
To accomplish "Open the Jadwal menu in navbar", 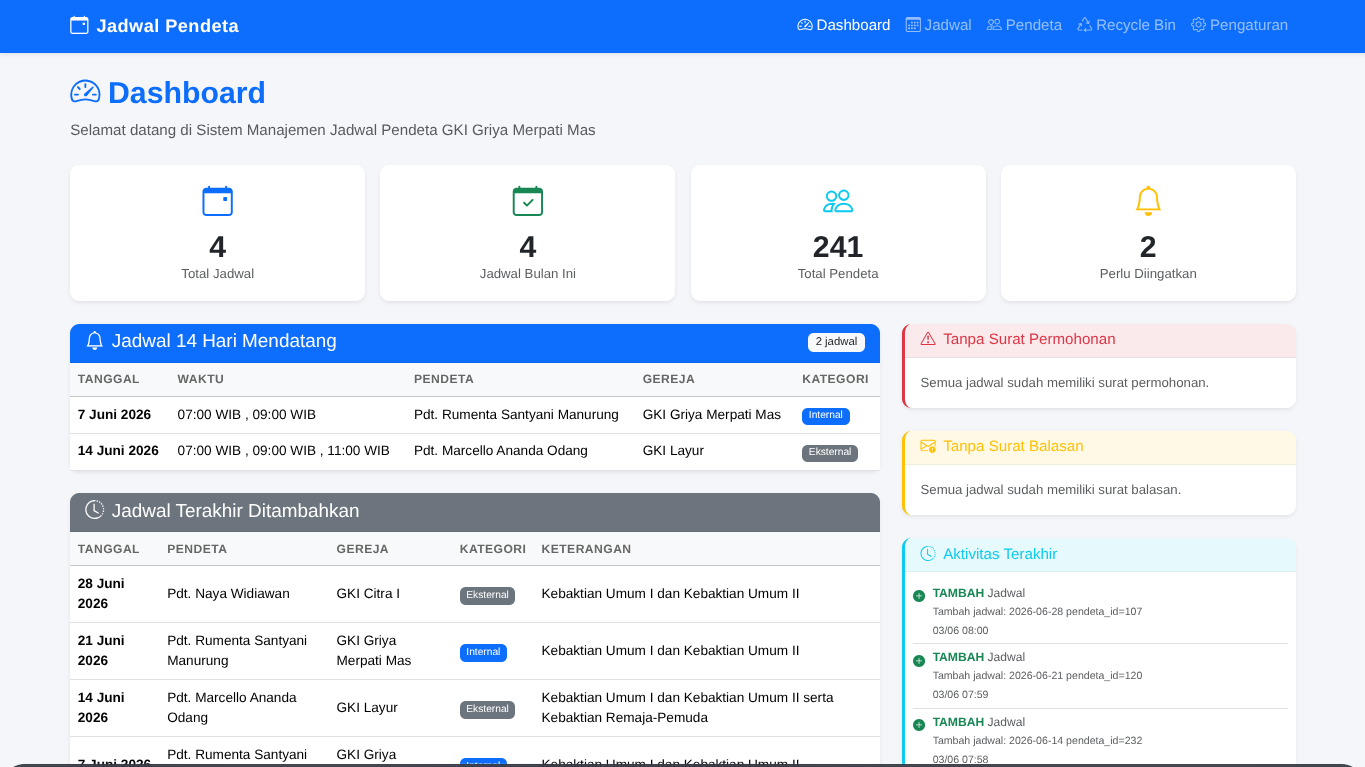I will tap(938, 25).
